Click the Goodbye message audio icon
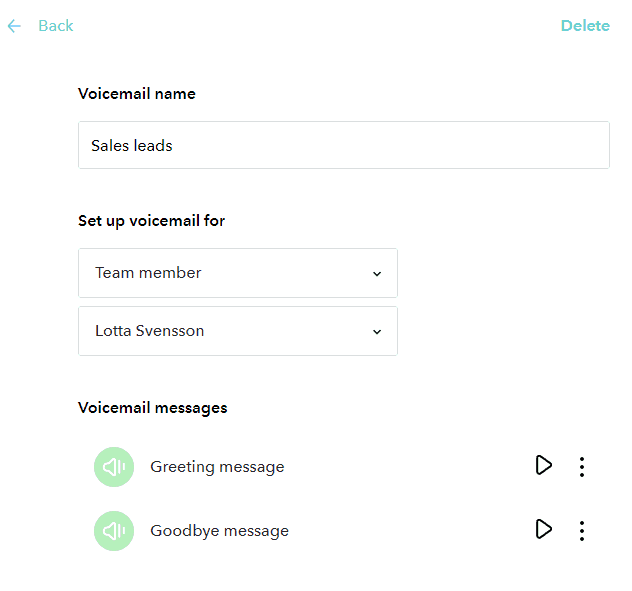 click(x=114, y=531)
